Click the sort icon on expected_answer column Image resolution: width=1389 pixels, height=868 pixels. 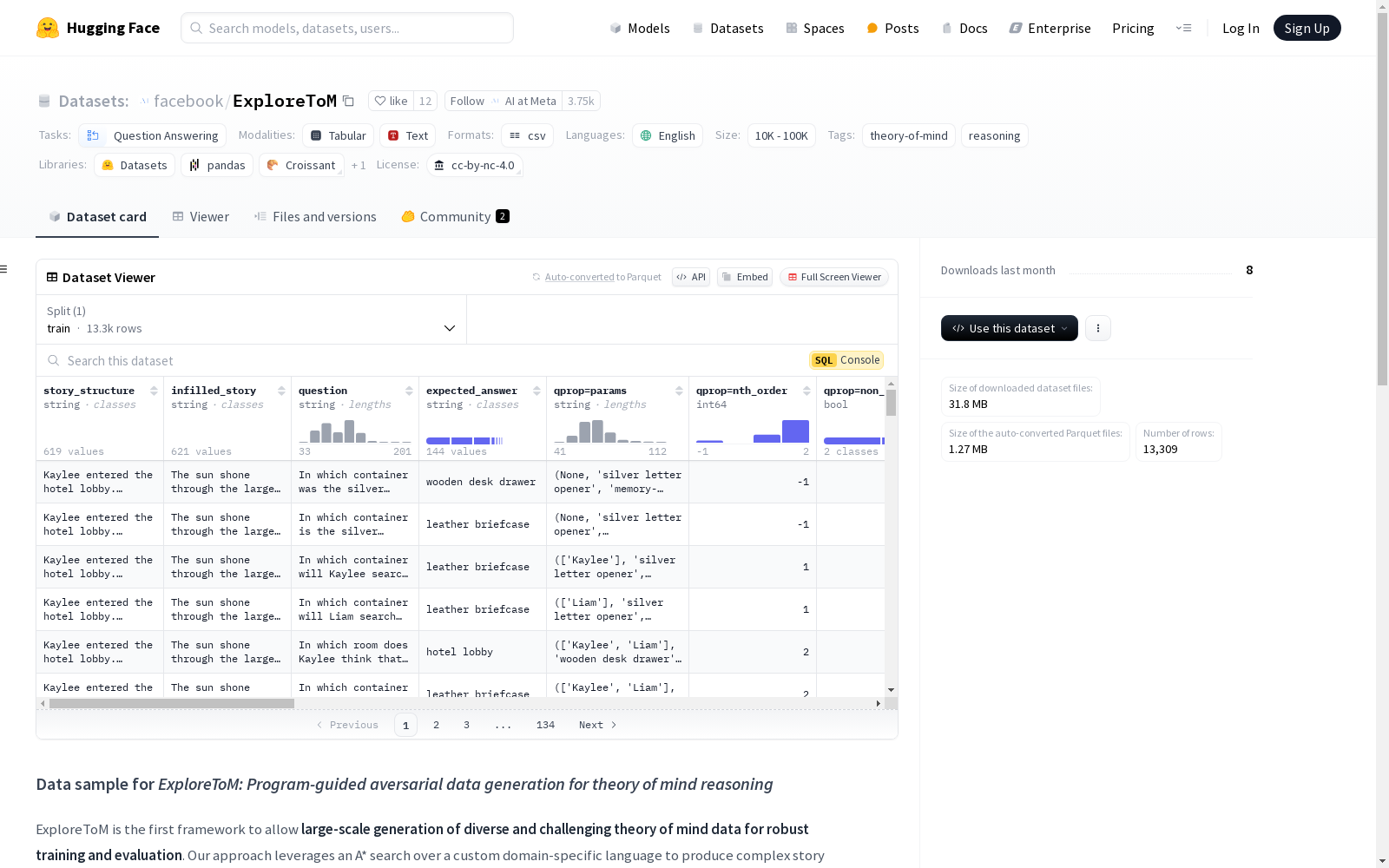point(537,391)
